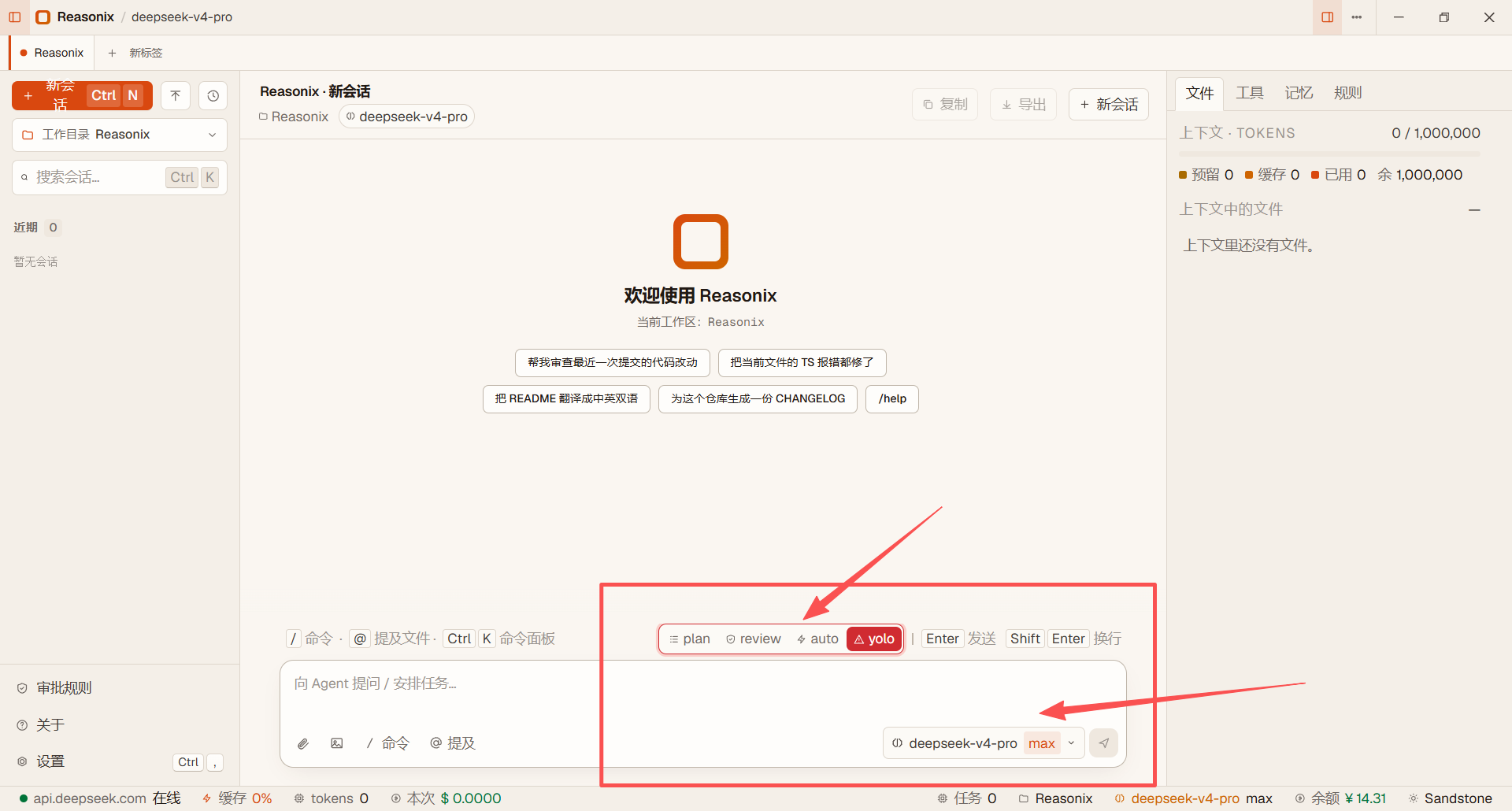The image size is (1512, 811).
Task: Click the 任务 0 status bar item
Action: click(x=967, y=798)
